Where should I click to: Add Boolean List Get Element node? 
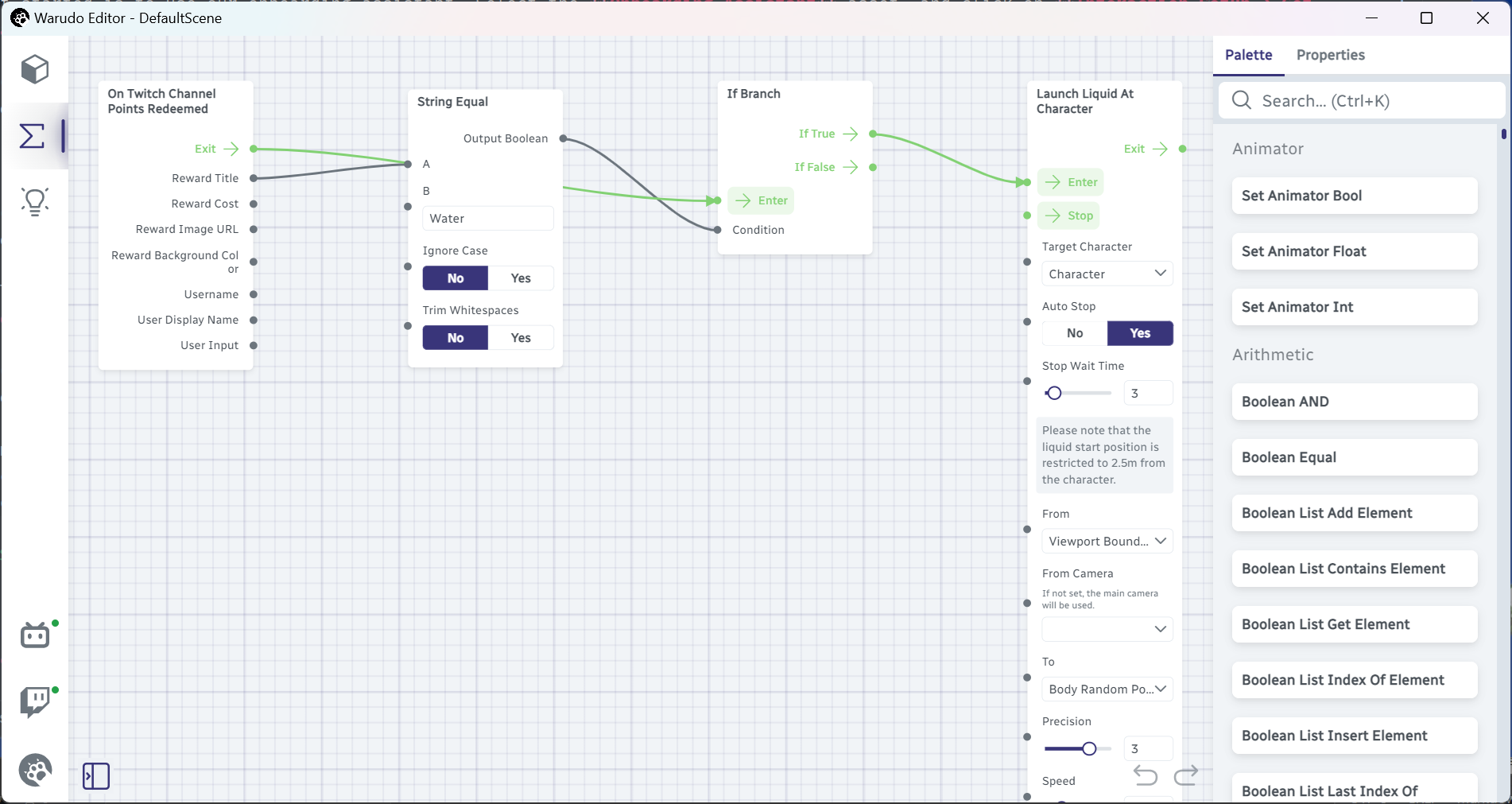1354,624
